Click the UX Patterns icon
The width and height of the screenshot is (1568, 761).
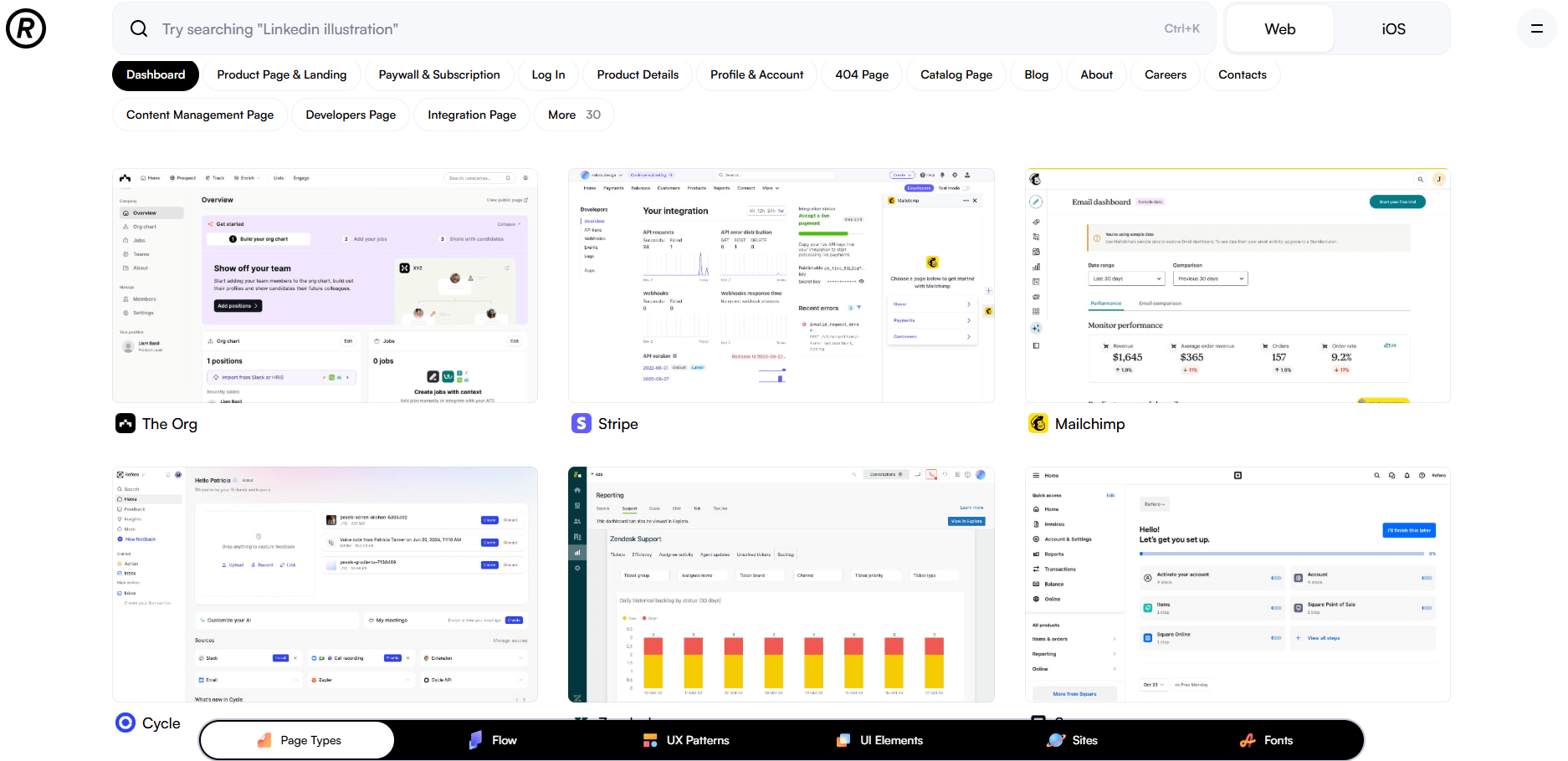coord(650,740)
